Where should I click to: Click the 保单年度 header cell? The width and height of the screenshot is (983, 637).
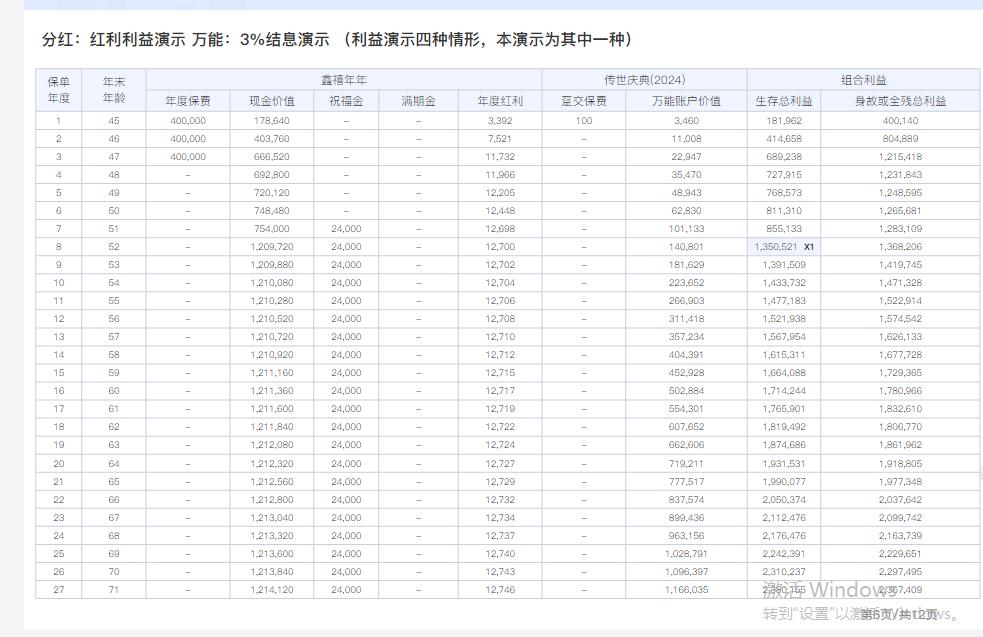coord(59,89)
